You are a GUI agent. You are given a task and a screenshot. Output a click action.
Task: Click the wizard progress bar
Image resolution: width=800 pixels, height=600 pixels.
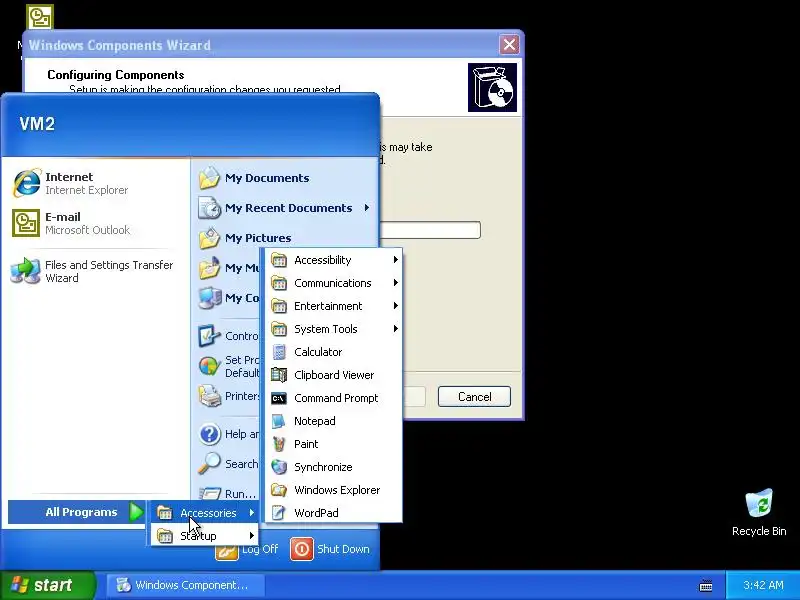coord(430,230)
